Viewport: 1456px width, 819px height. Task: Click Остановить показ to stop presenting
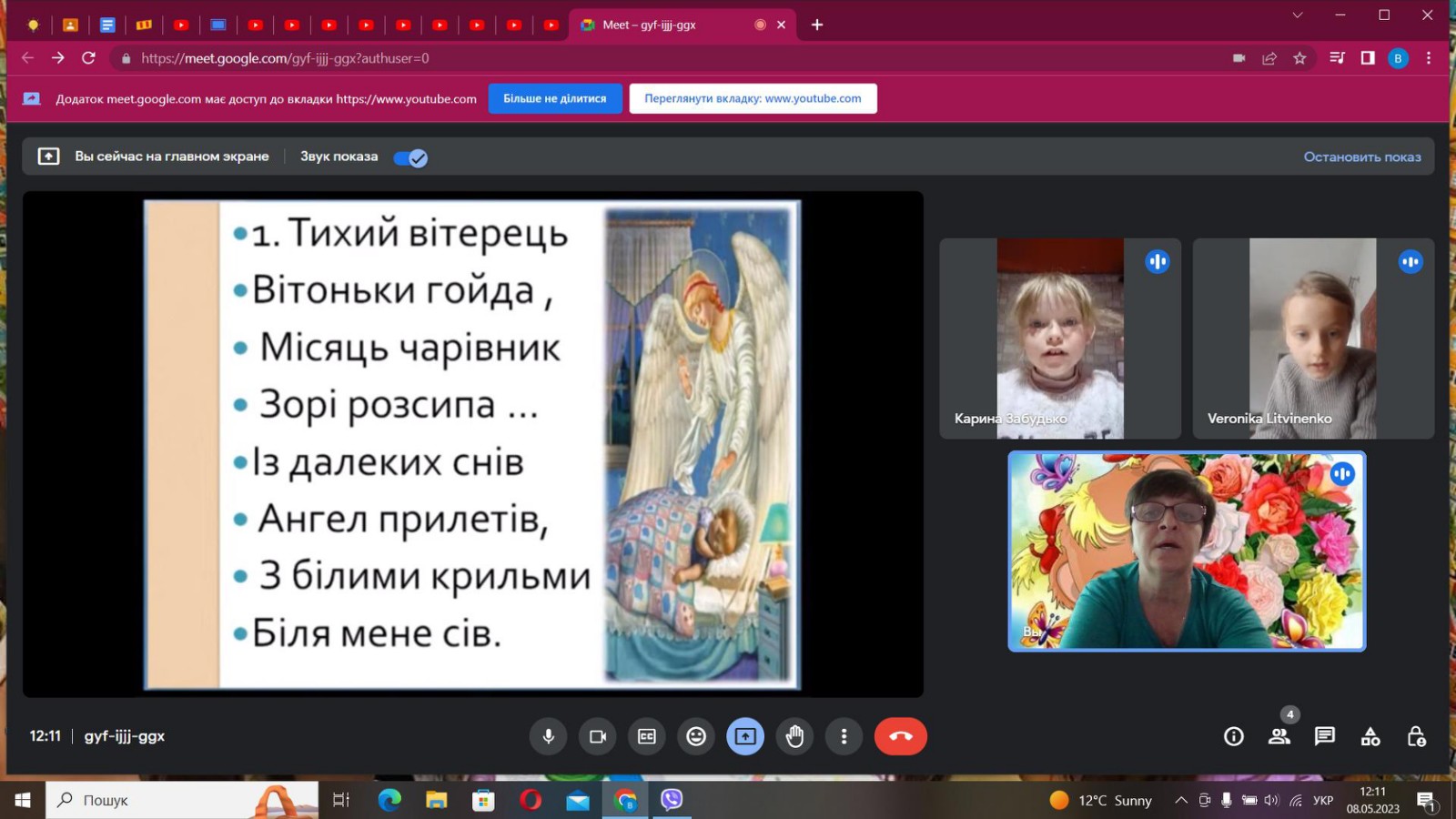click(x=1361, y=157)
